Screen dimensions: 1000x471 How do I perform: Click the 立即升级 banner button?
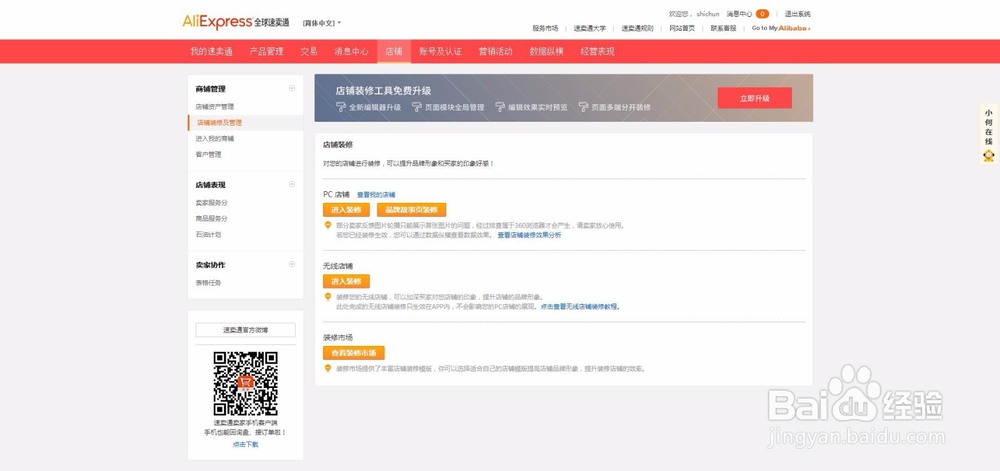click(x=754, y=98)
